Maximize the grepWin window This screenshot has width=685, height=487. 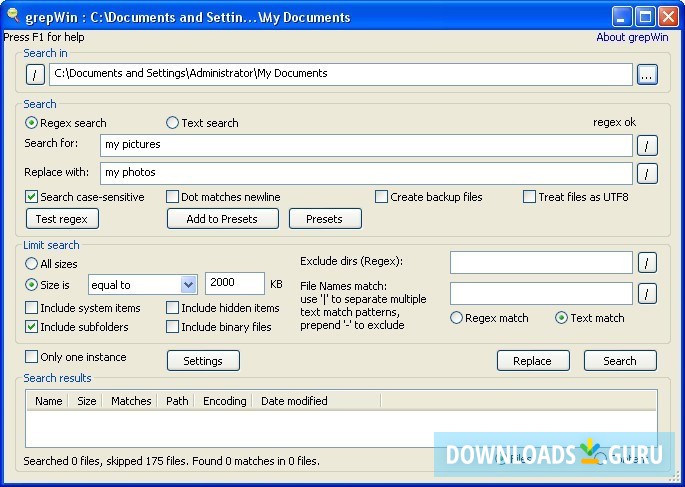tap(645, 17)
